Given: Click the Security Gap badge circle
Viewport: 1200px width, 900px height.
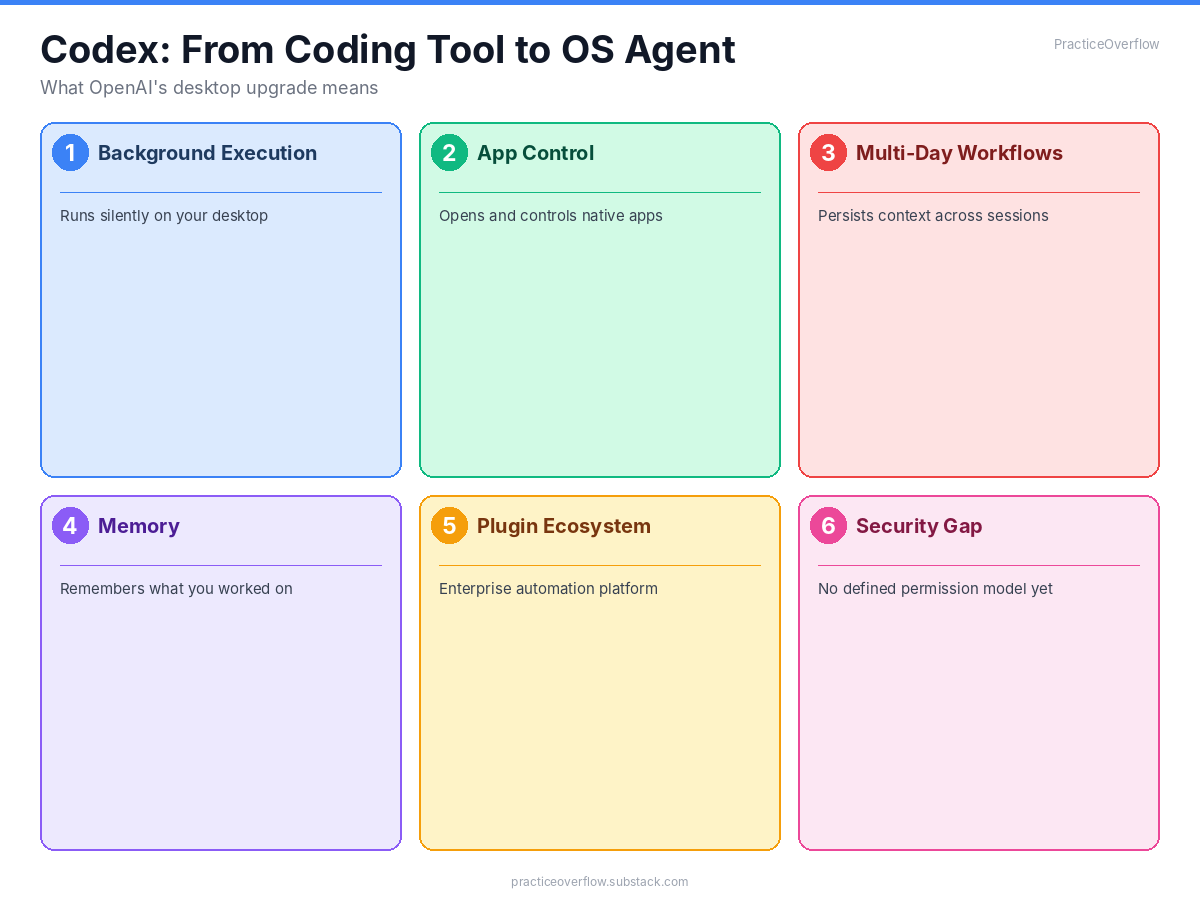Looking at the screenshot, I should coord(828,525).
